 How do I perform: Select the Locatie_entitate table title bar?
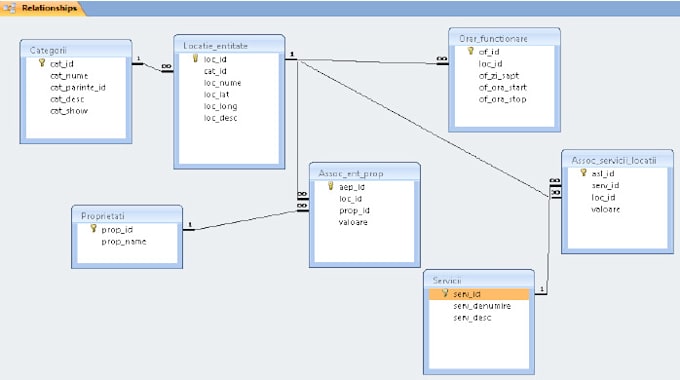229,45
